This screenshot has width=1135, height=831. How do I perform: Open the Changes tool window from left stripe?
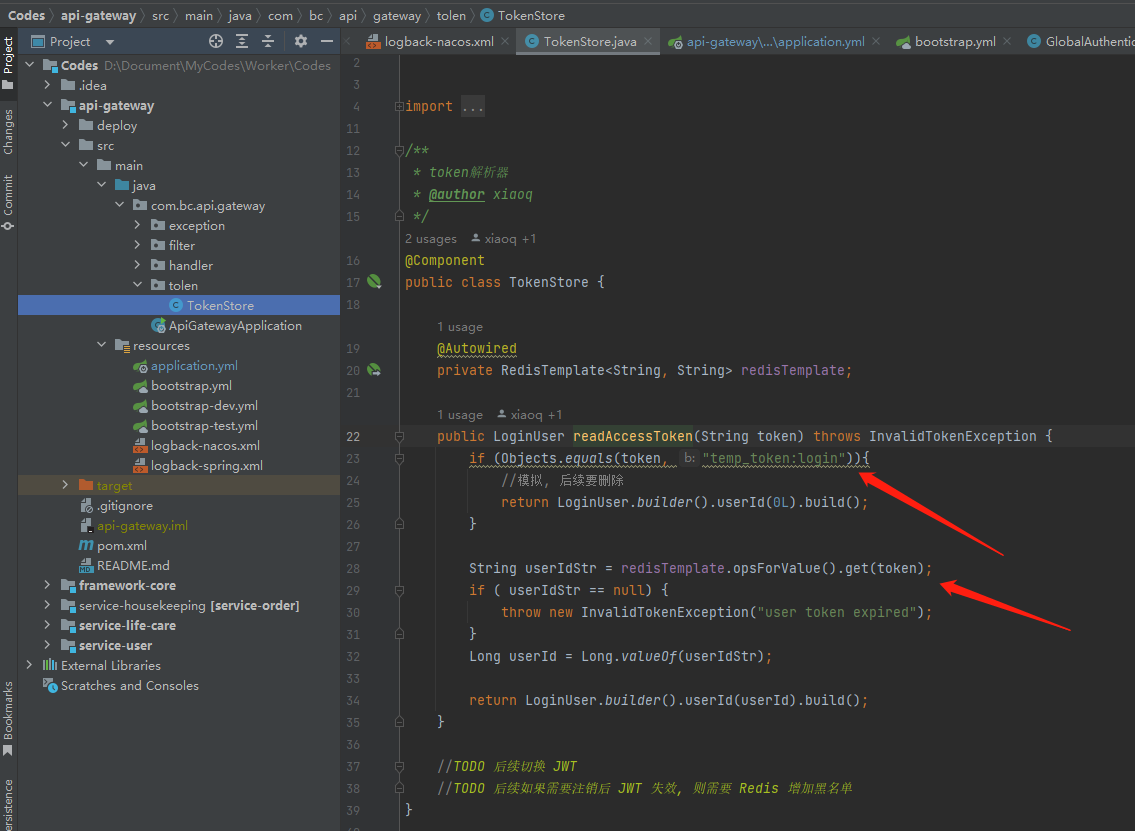8,132
